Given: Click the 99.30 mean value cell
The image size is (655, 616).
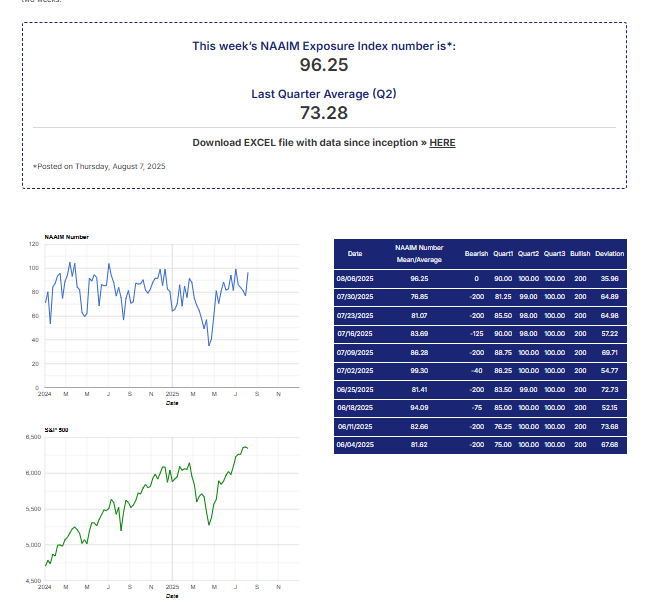Looking at the screenshot, I should pyautogui.click(x=419, y=371).
